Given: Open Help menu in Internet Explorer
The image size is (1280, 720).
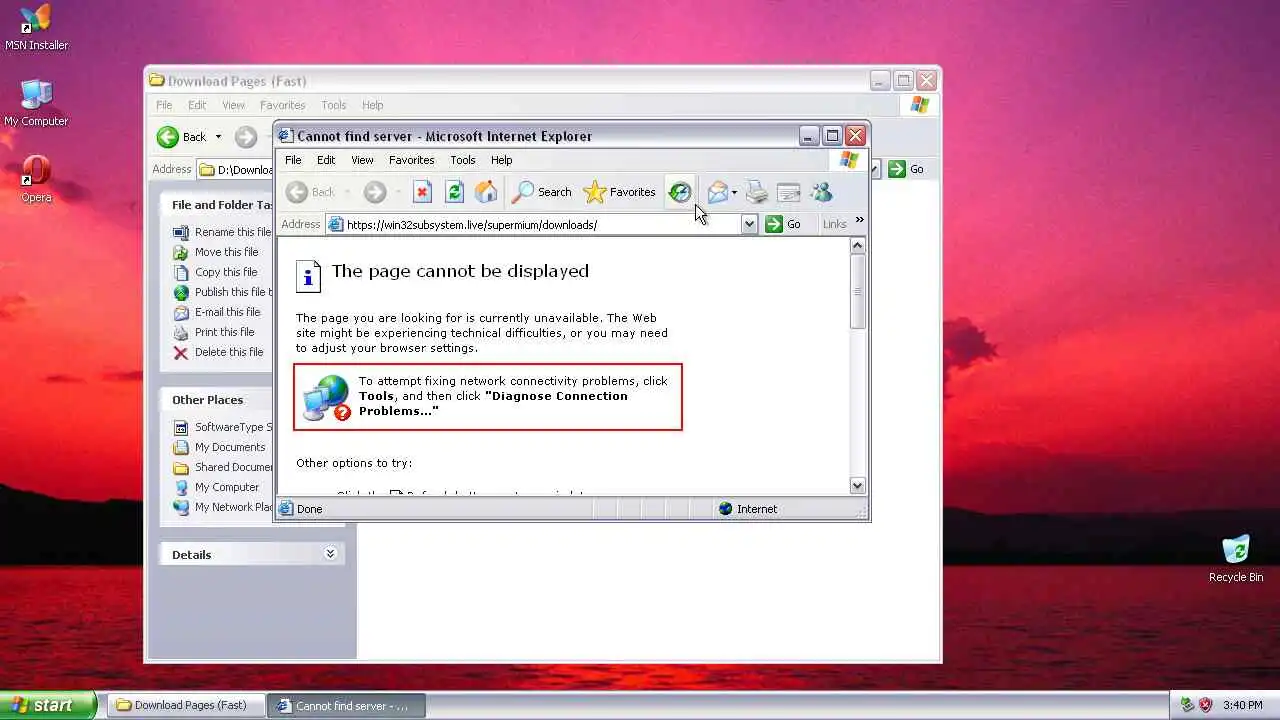Looking at the screenshot, I should click(x=501, y=160).
